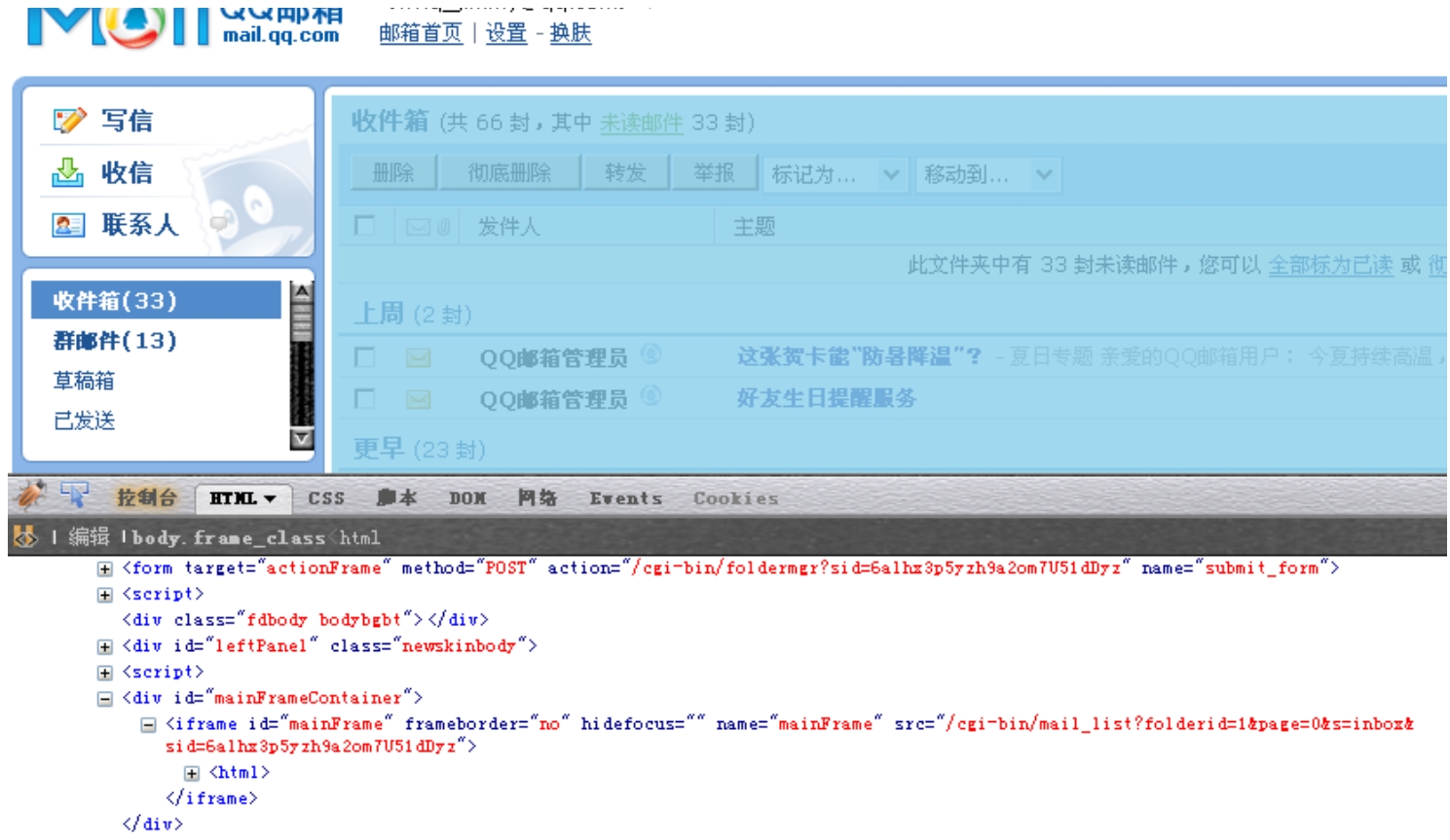The height and width of the screenshot is (840, 1450).
Task: Activate the element inspect pointer icon
Action: point(74,495)
